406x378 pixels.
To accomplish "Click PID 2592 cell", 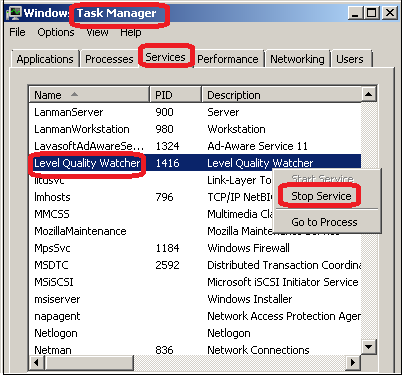I will [167, 265].
